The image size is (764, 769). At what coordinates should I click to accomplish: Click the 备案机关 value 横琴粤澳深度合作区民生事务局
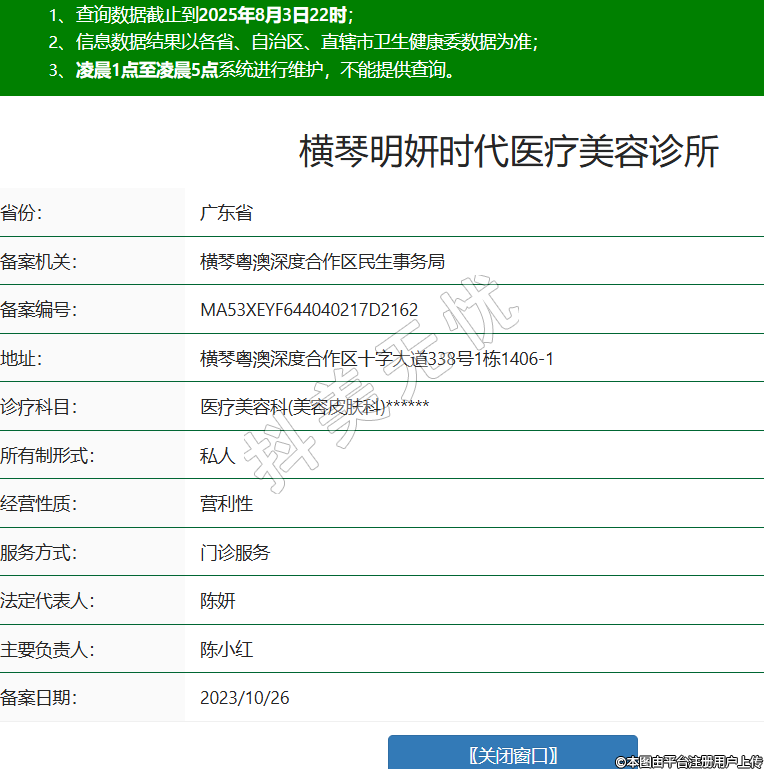[322, 262]
